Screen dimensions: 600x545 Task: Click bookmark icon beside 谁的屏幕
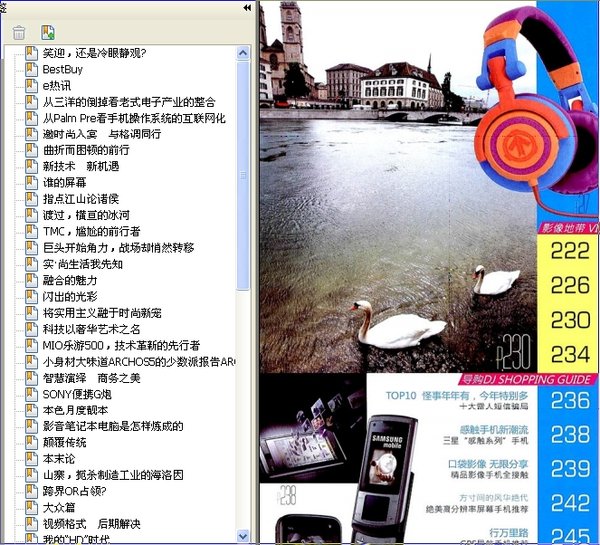pyautogui.click(x=31, y=182)
